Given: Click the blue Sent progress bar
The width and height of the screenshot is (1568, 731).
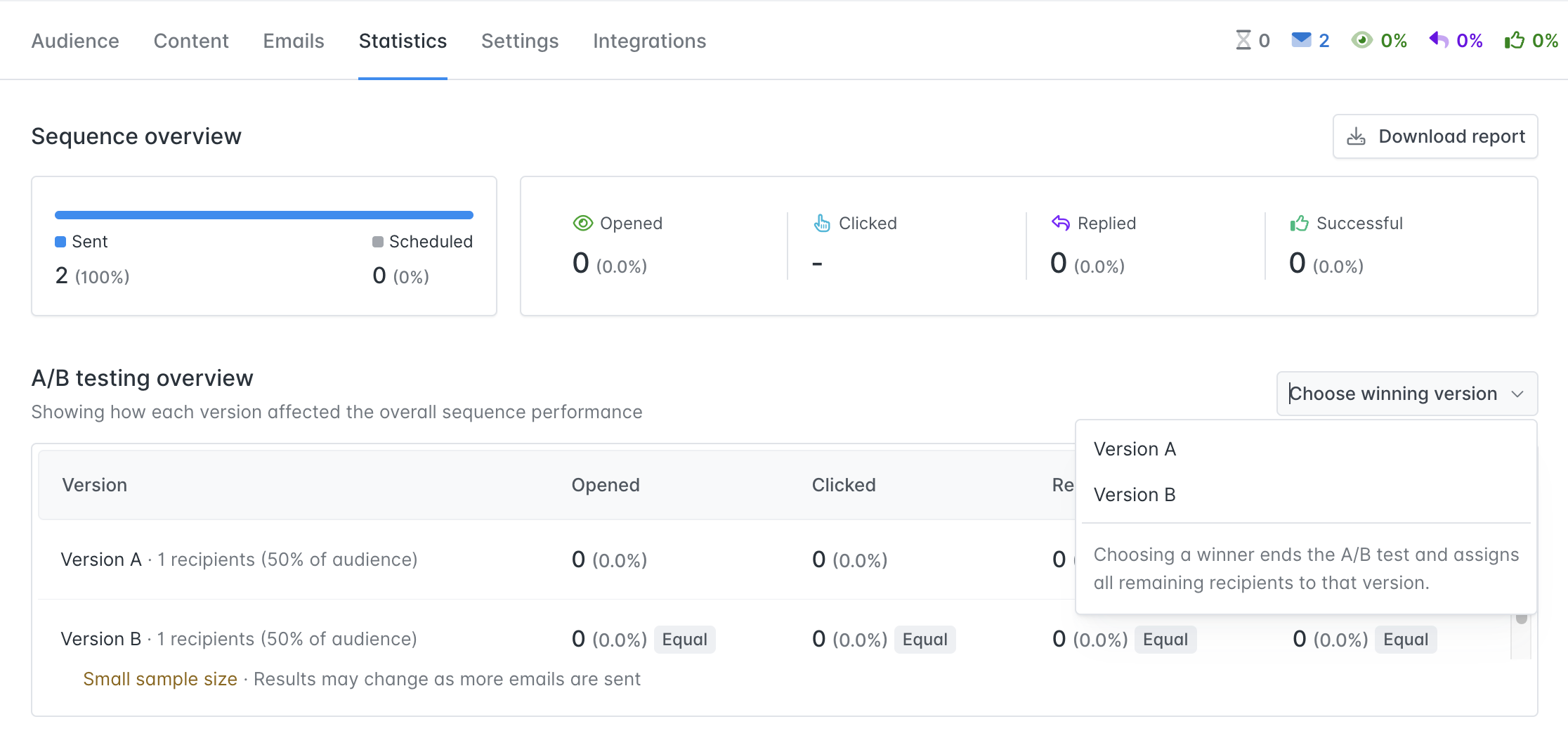Looking at the screenshot, I should point(263,215).
